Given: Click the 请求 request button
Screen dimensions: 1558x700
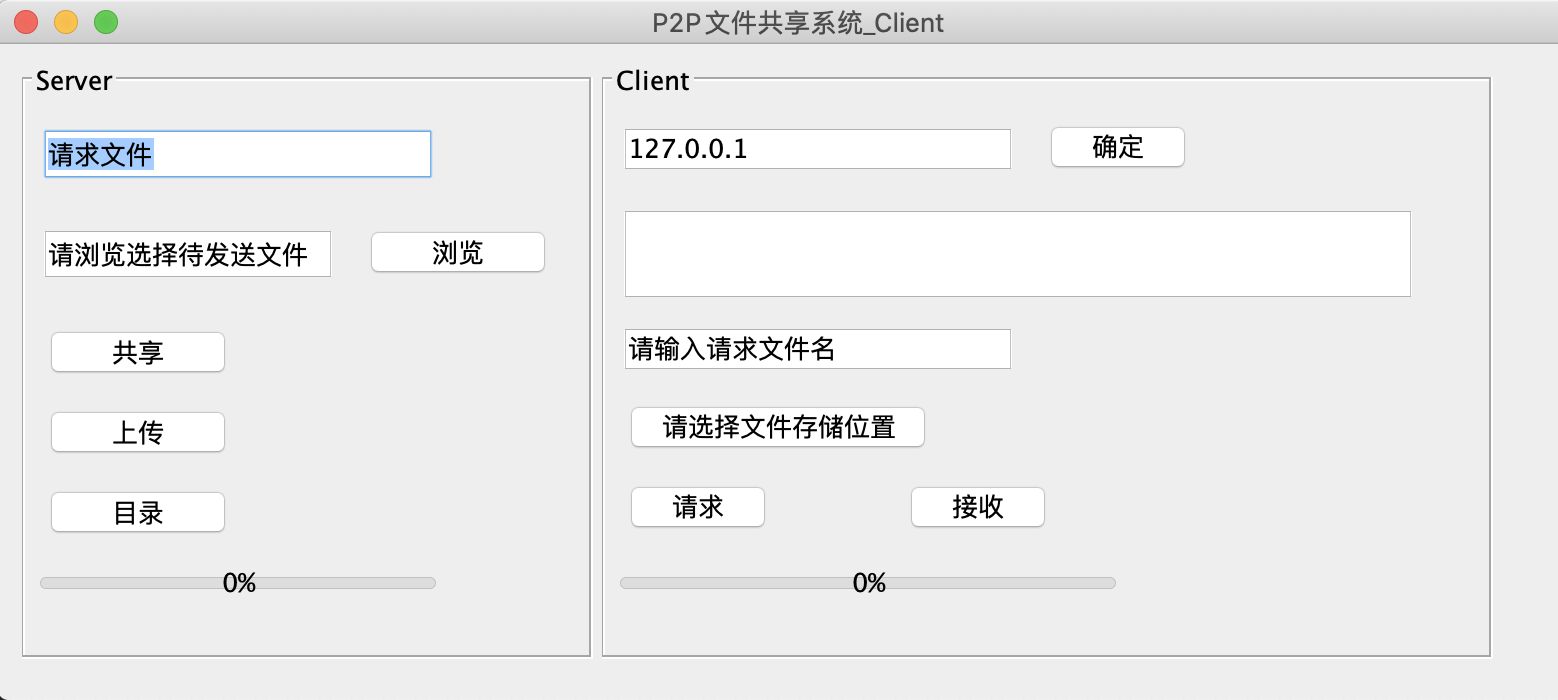Looking at the screenshot, I should (698, 507).
